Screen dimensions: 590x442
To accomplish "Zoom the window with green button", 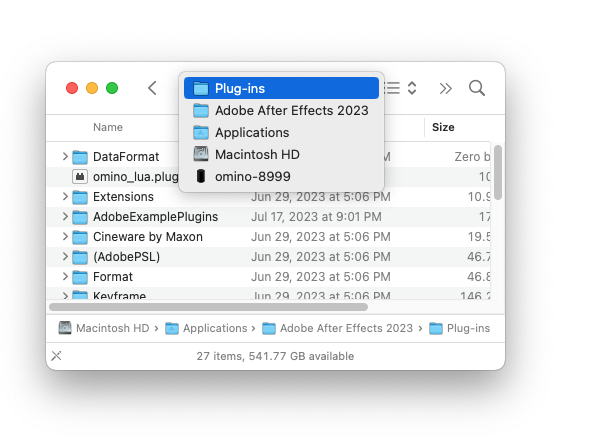I will 112,88.
